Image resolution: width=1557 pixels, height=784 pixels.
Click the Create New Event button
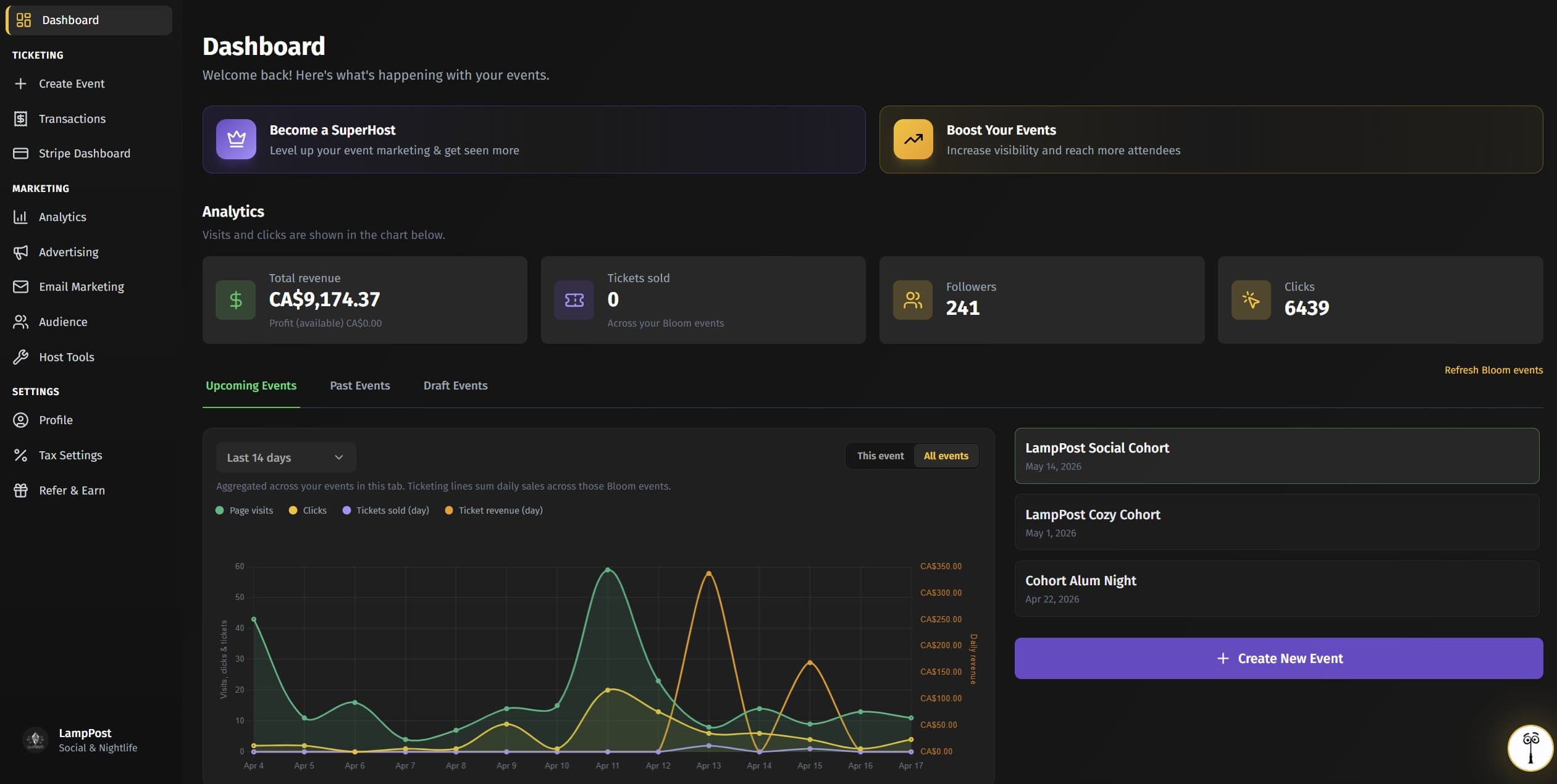tap(1278, 658)
